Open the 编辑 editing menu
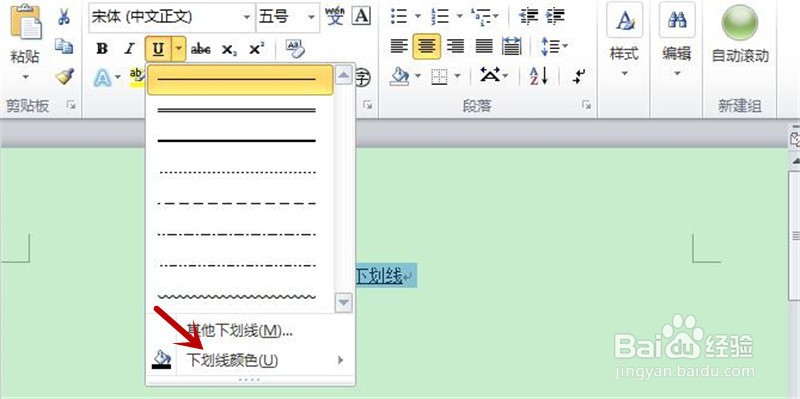Image resolution: width=800 pixels, height=399 pixels. coord(677,41)
